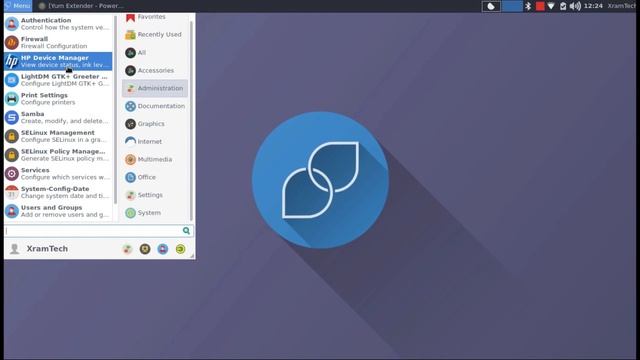Open the Bluetooth tray icon
The width and height of the screenshot is (640, 360).
(528, 6)
